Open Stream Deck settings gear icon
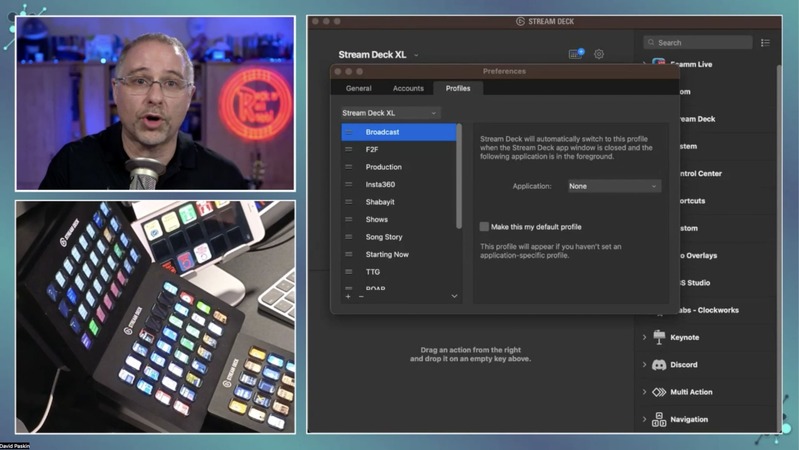This screenshot has height=450, width=799. [599, 54]
